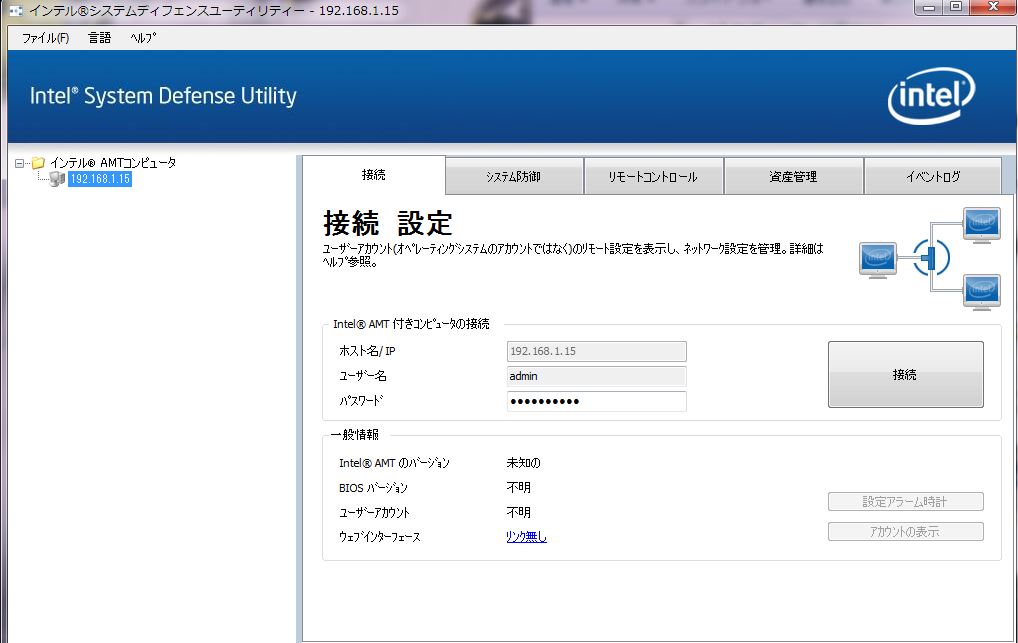
Task: Click the folder icon beside インテル® AMTコンピュータ
Action: [x=38, y=162]
